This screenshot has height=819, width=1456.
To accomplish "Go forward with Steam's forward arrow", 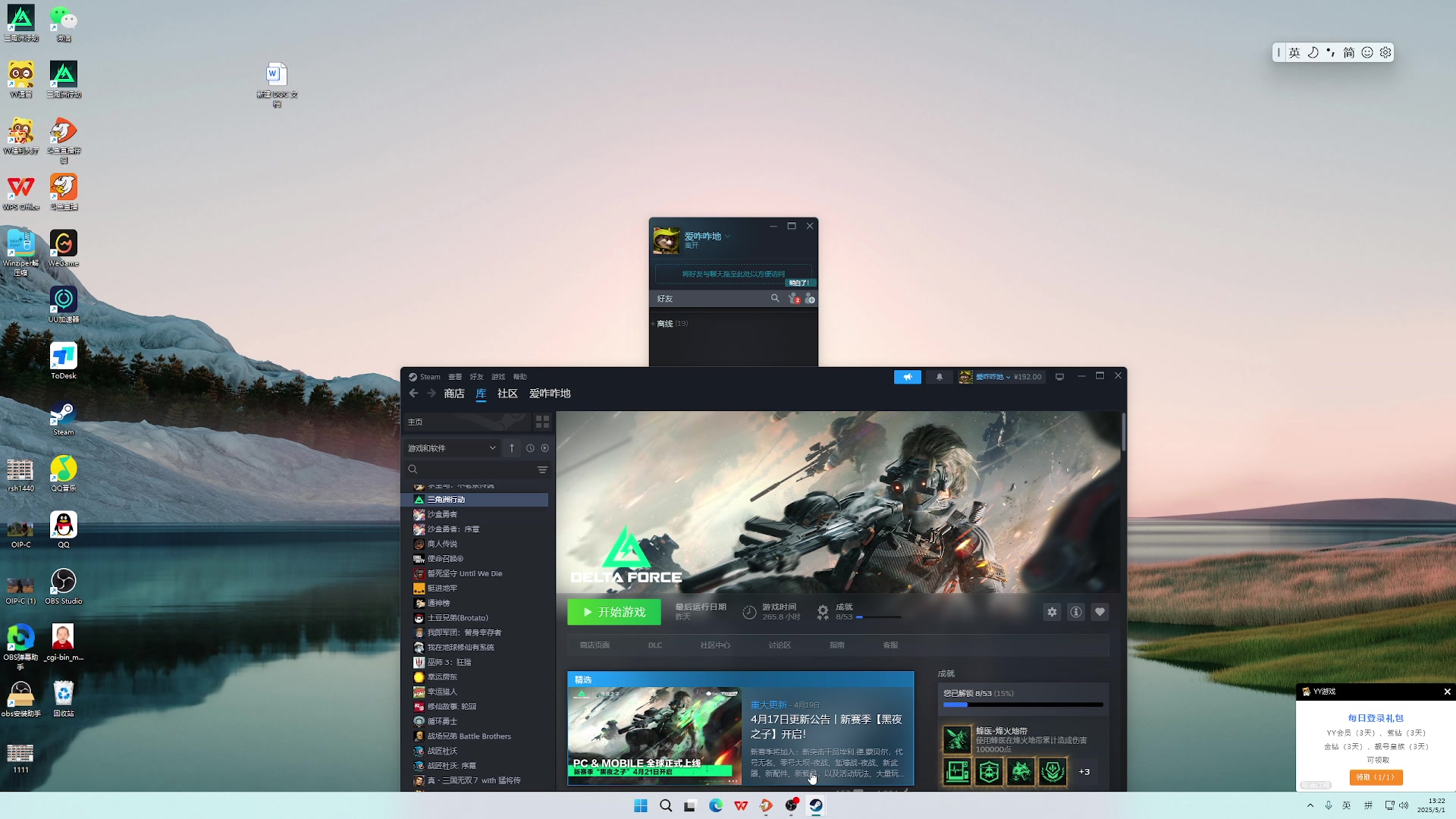I will click(431, 393).
